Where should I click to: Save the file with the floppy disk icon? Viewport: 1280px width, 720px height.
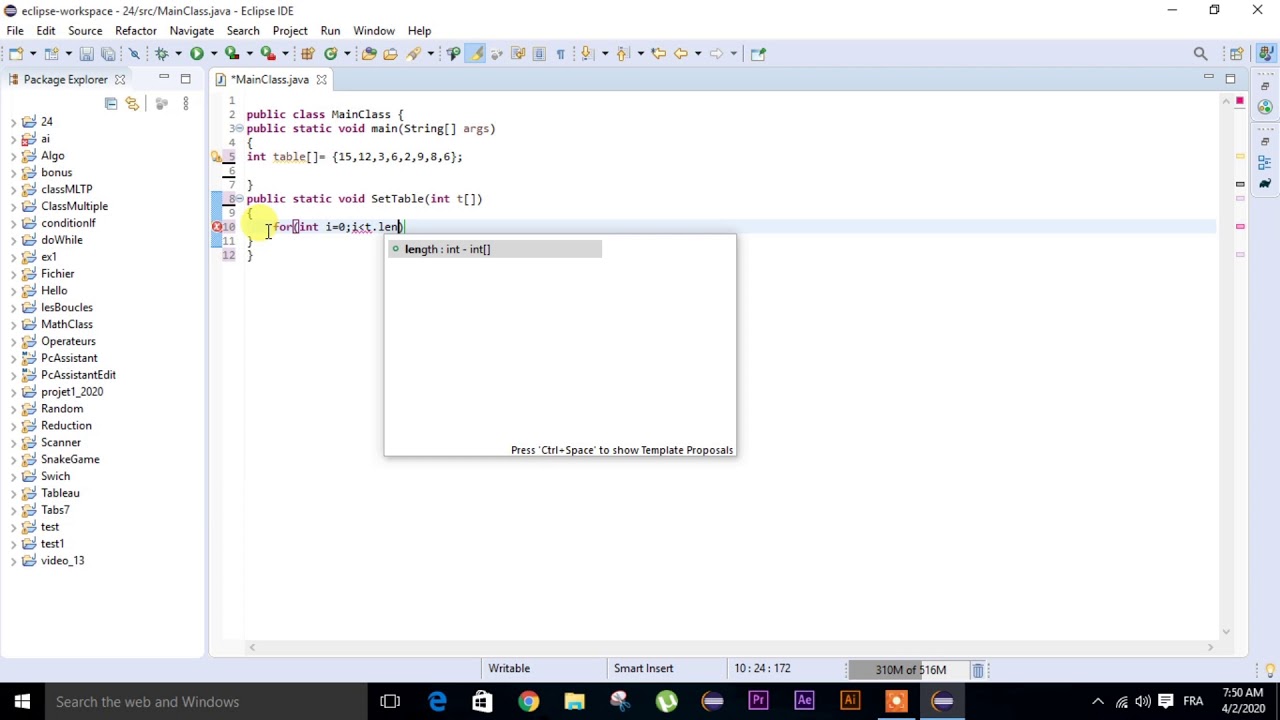(86, 54)
